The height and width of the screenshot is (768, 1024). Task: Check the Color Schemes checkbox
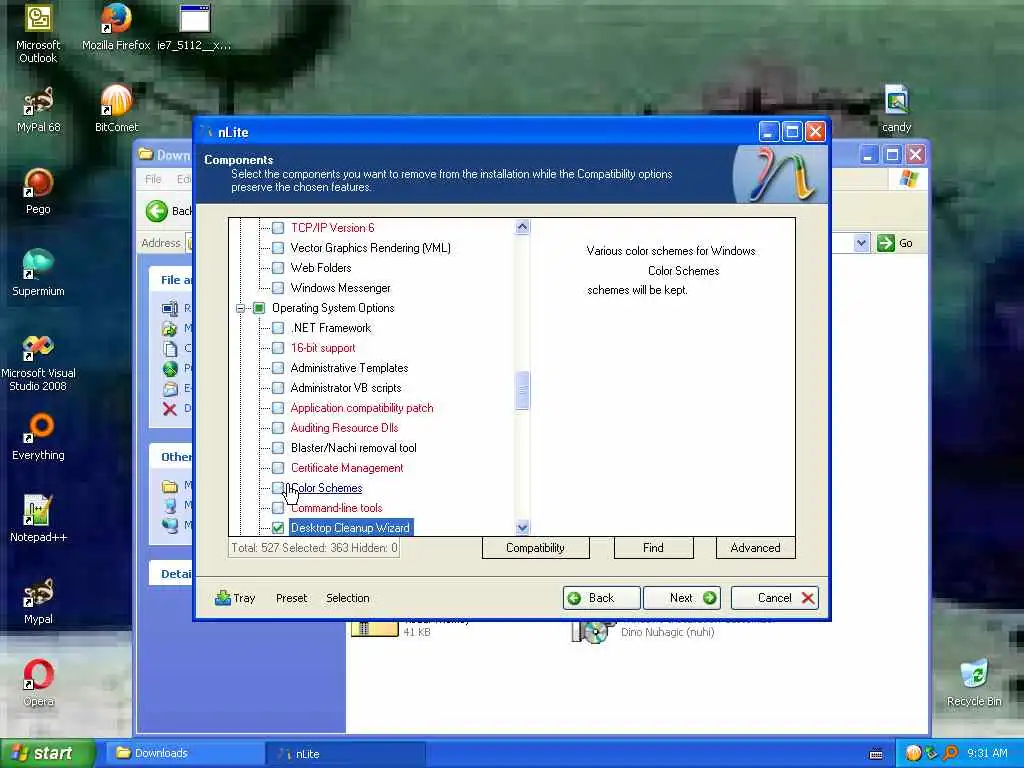pyautogui.click(x=278, y=488)
